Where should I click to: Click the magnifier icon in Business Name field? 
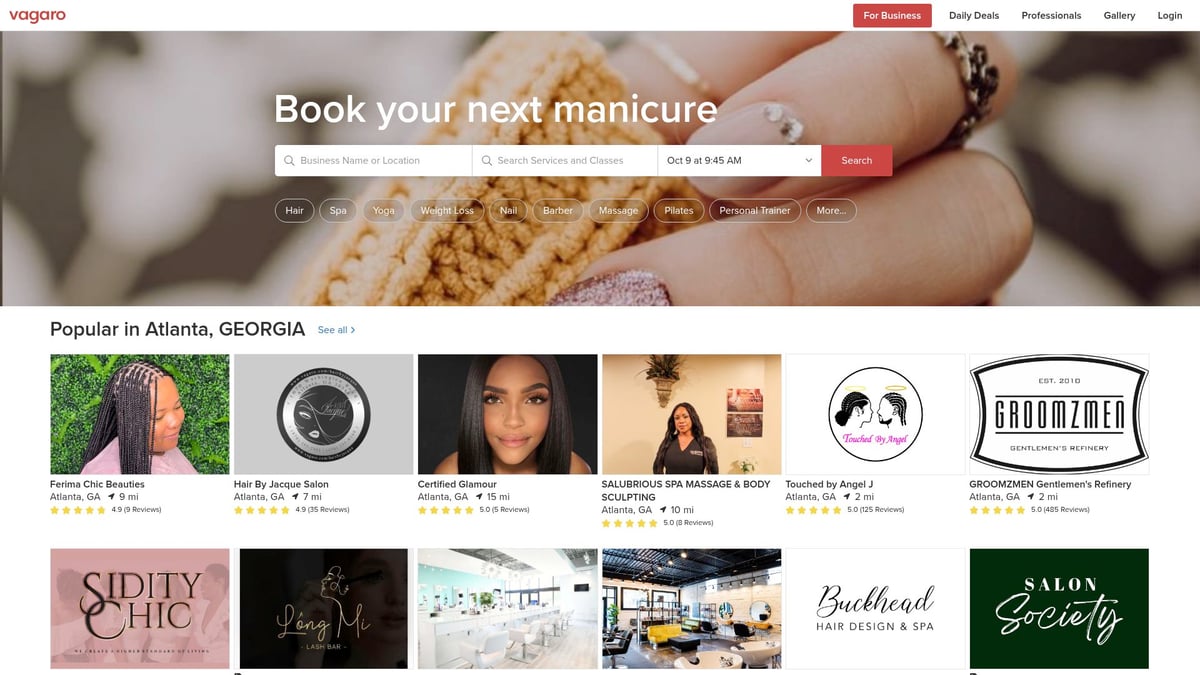pyautogui.click(x=289, y=160)
